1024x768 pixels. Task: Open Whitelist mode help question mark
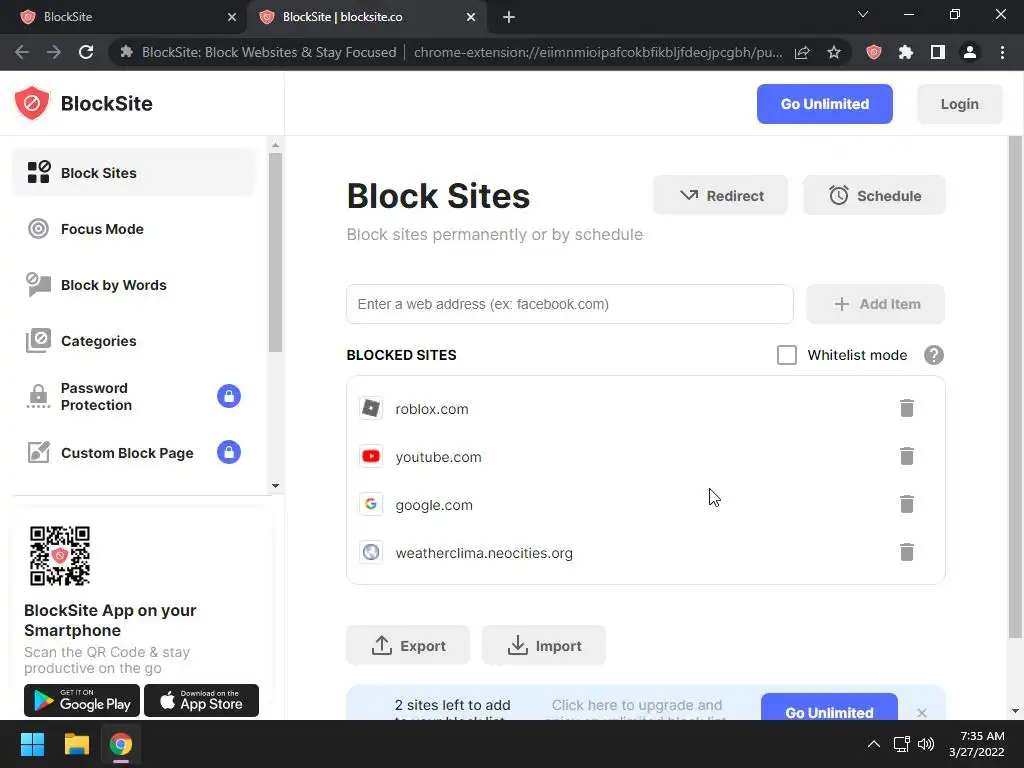coord(933,355)
